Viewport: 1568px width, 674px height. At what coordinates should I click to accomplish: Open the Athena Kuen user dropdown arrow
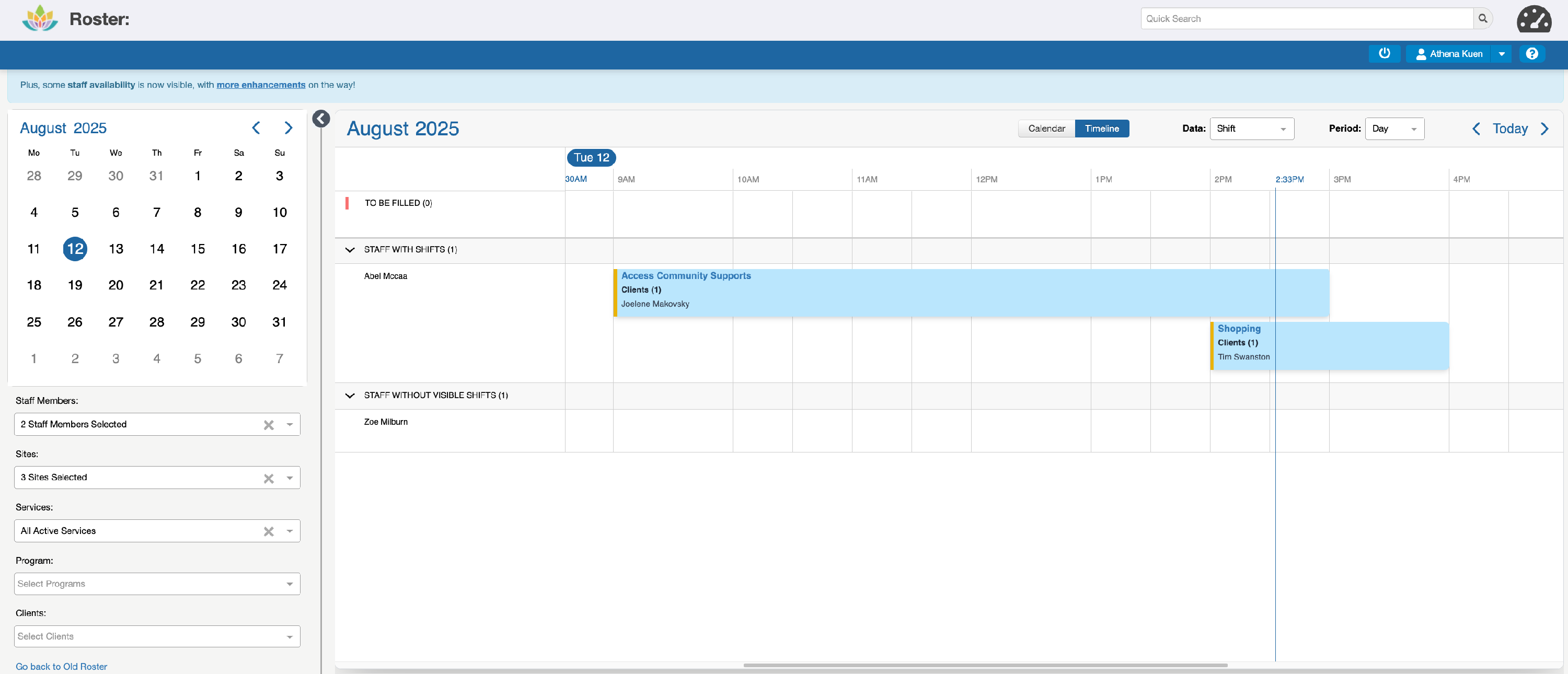point(1501,53)
